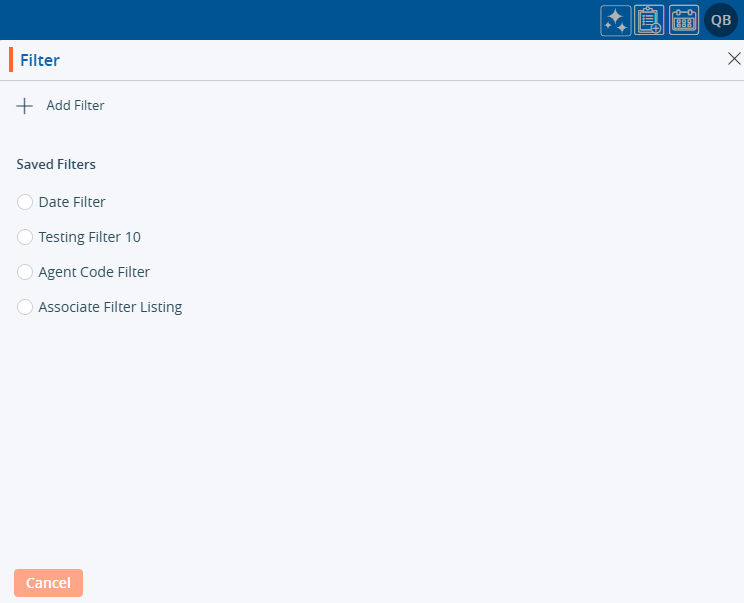Click the clipboard add-task icon
Viewport: 744px width, 603px height.
pos(649,20)
